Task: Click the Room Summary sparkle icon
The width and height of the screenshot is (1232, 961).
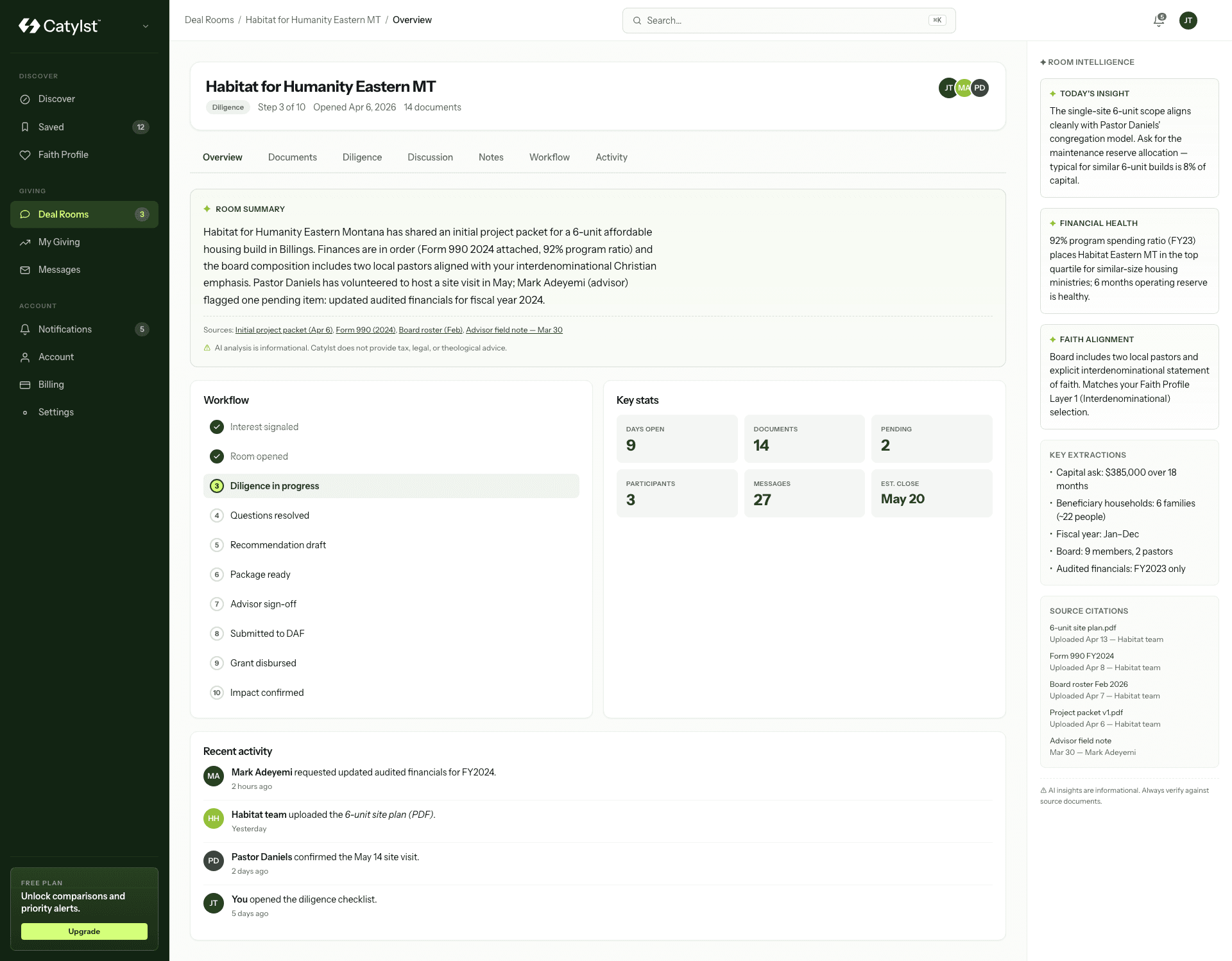Action: click(207, 209)
